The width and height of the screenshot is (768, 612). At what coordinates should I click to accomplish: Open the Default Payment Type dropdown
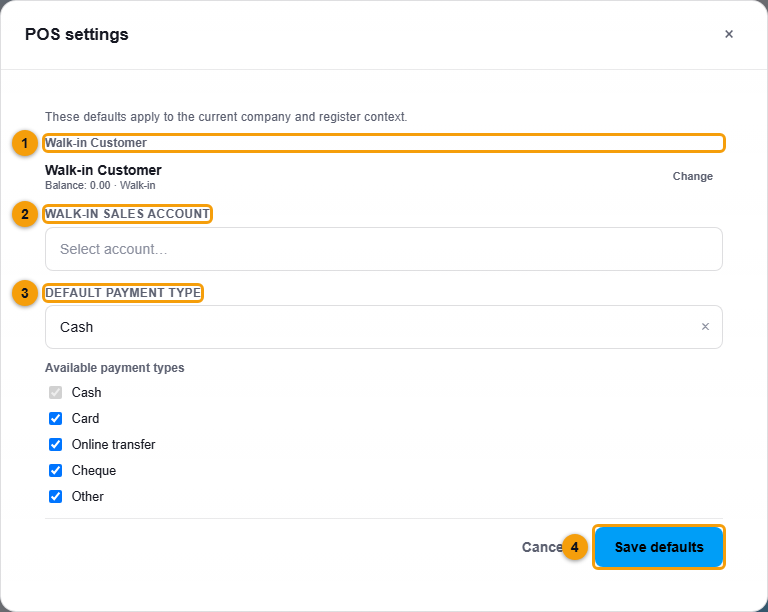click(384, 327)
